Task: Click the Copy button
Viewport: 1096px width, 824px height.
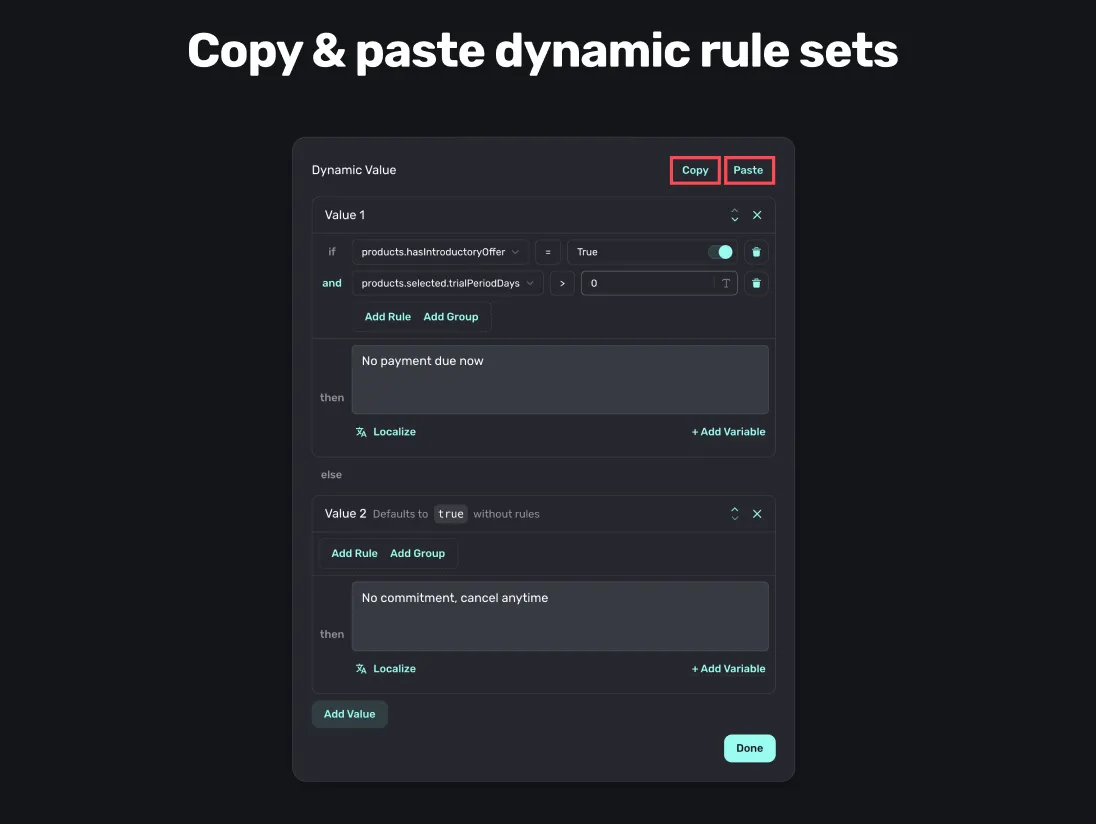Action: pos(695,171)
